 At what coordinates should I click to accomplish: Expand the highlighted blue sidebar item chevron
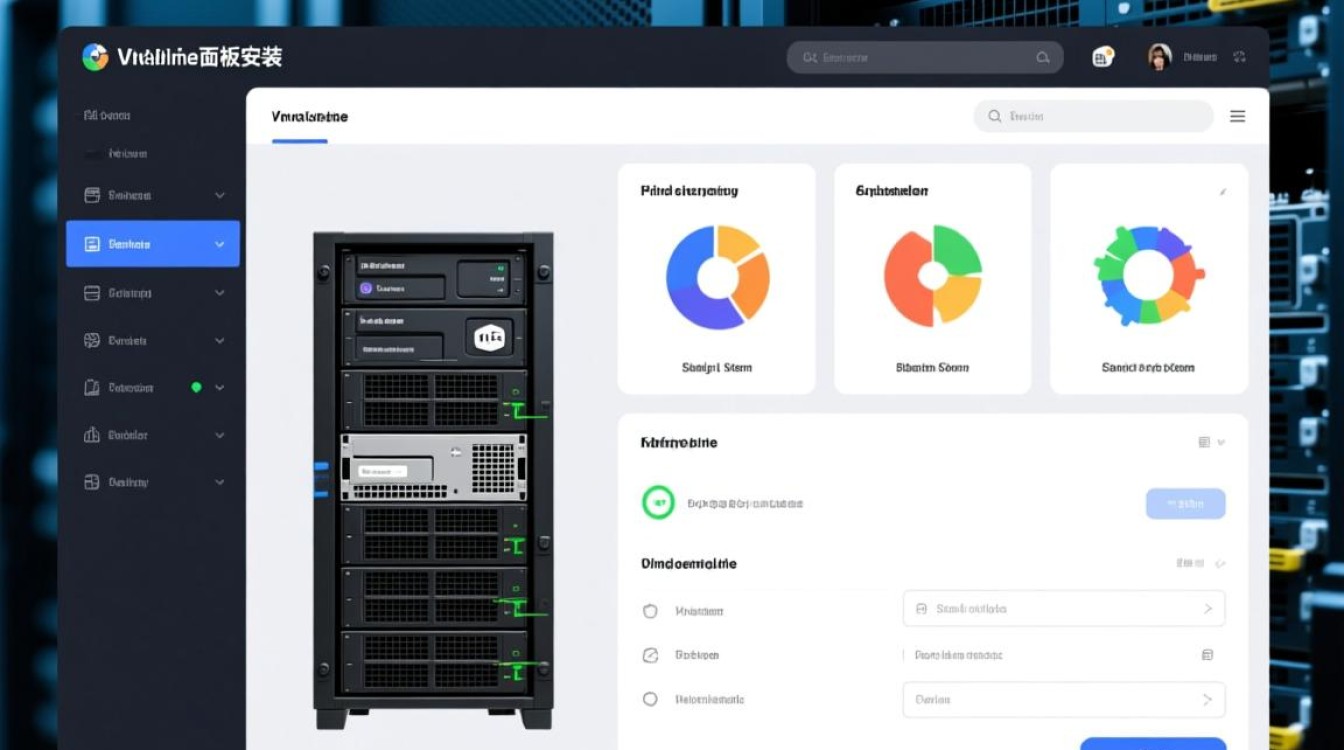[220, 244]
